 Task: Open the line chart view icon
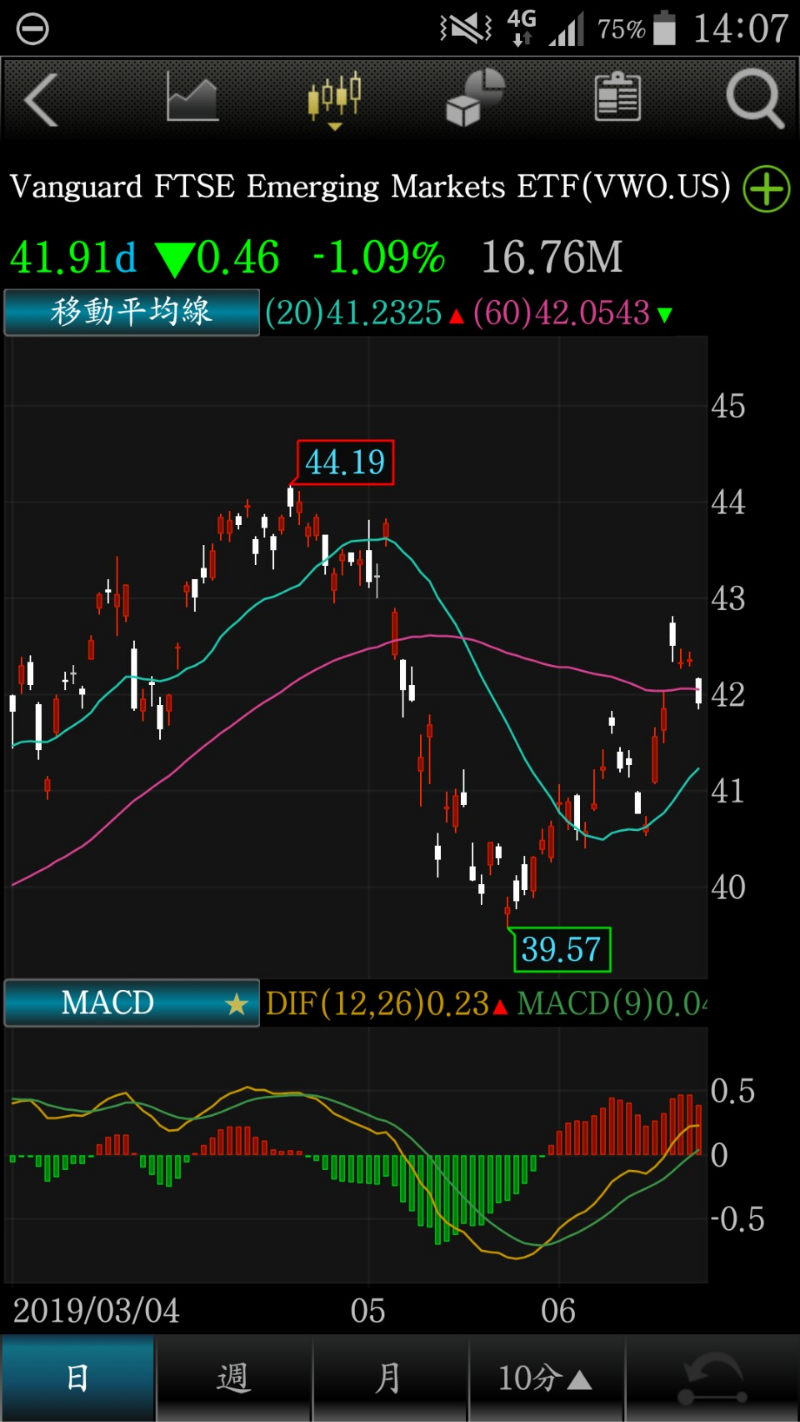coord(192,98)
